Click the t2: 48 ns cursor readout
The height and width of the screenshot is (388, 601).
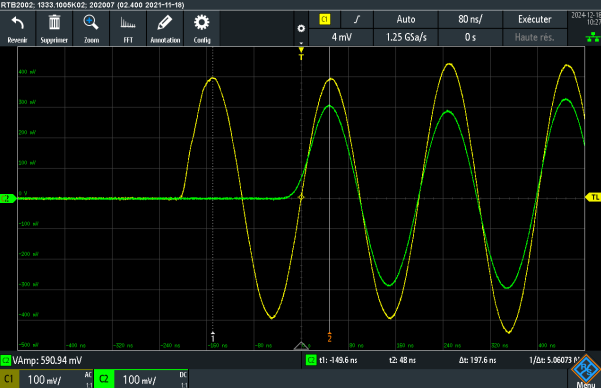[402, 360]
